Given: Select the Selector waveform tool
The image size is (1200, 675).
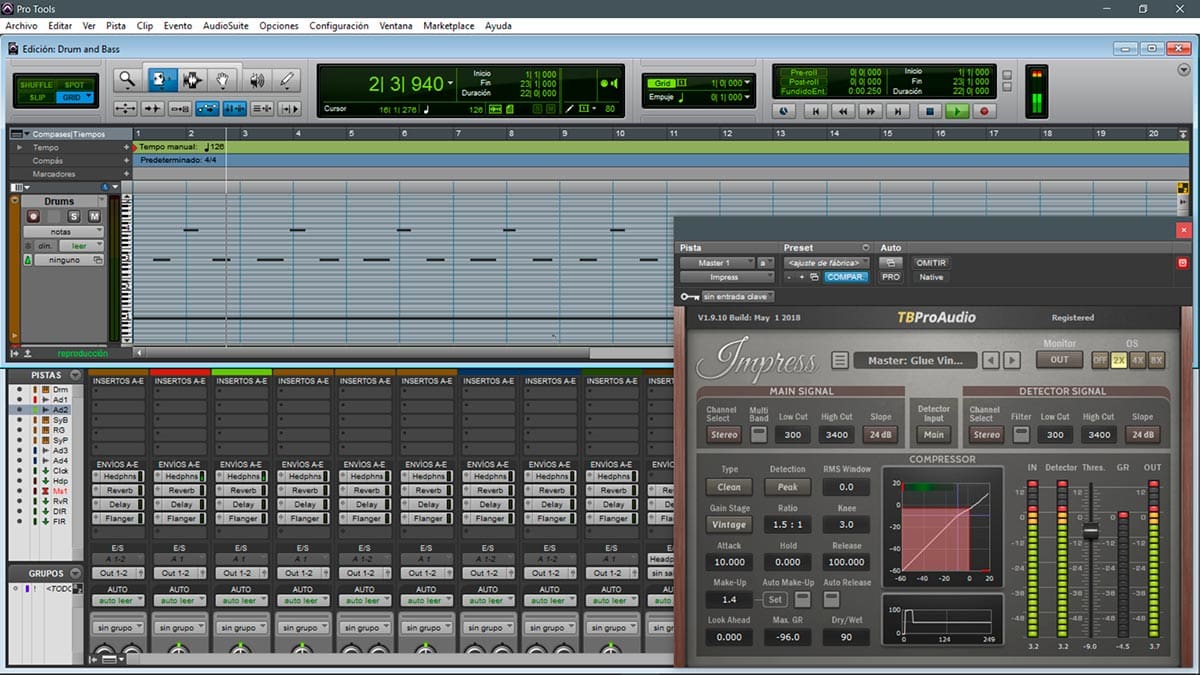Looking at the screenshot, I should [x=191, y=80].
